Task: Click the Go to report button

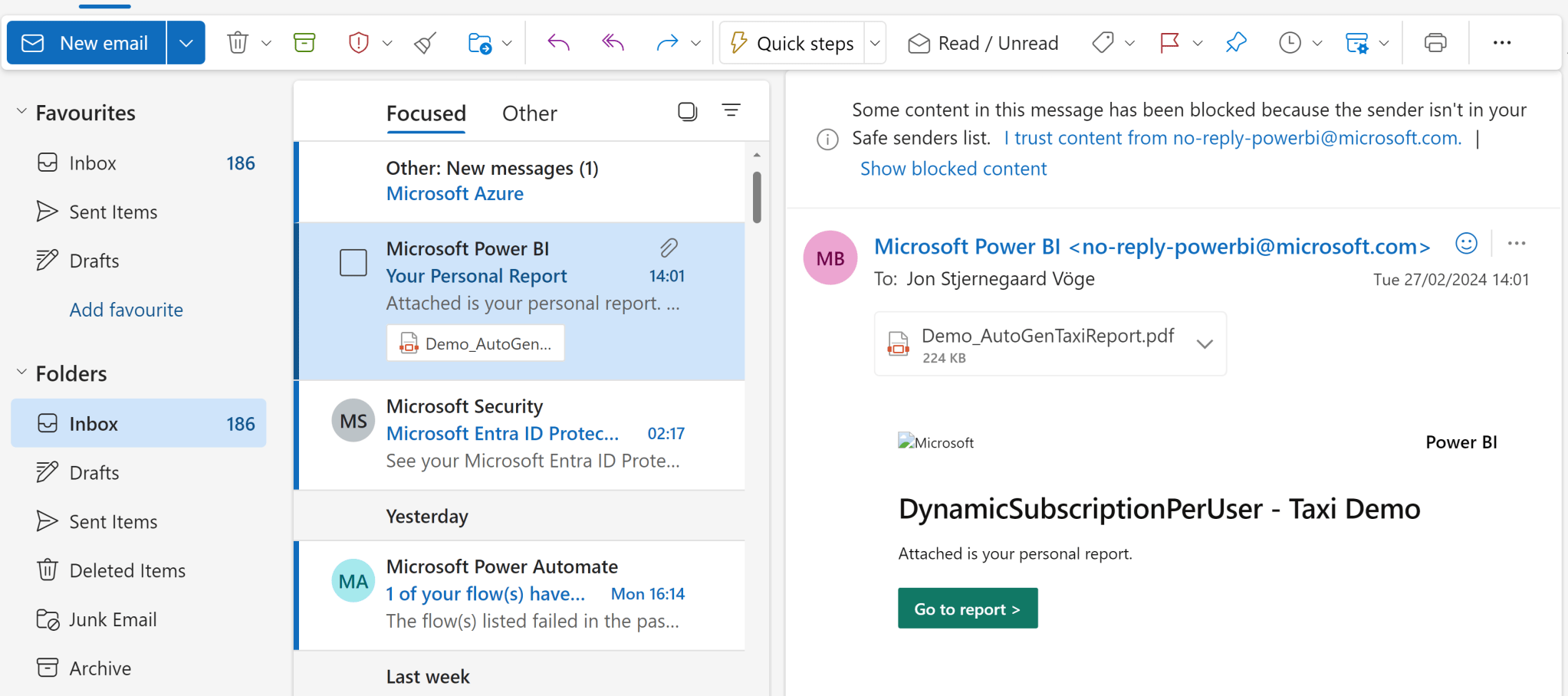Action: click(x=967, y=608)
